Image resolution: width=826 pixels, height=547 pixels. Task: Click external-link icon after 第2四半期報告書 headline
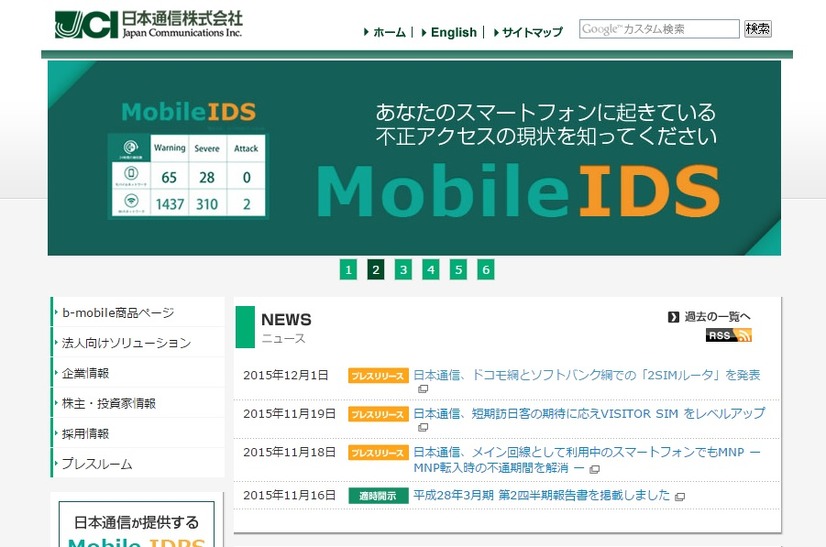(x=680, y=496)
